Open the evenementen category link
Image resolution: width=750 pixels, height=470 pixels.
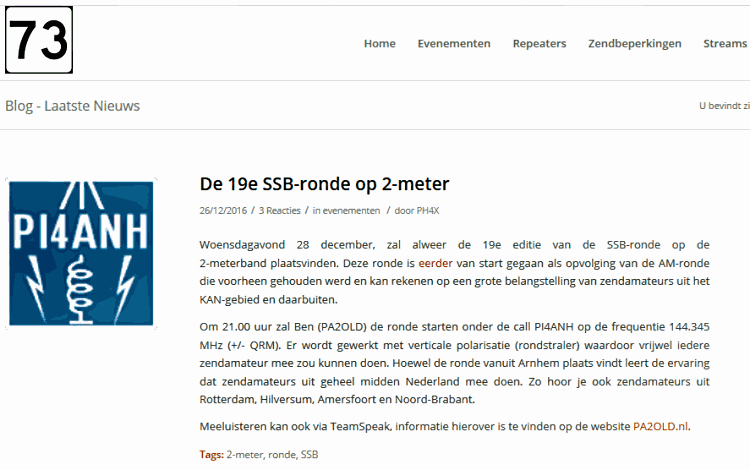[x=351, y=210]
